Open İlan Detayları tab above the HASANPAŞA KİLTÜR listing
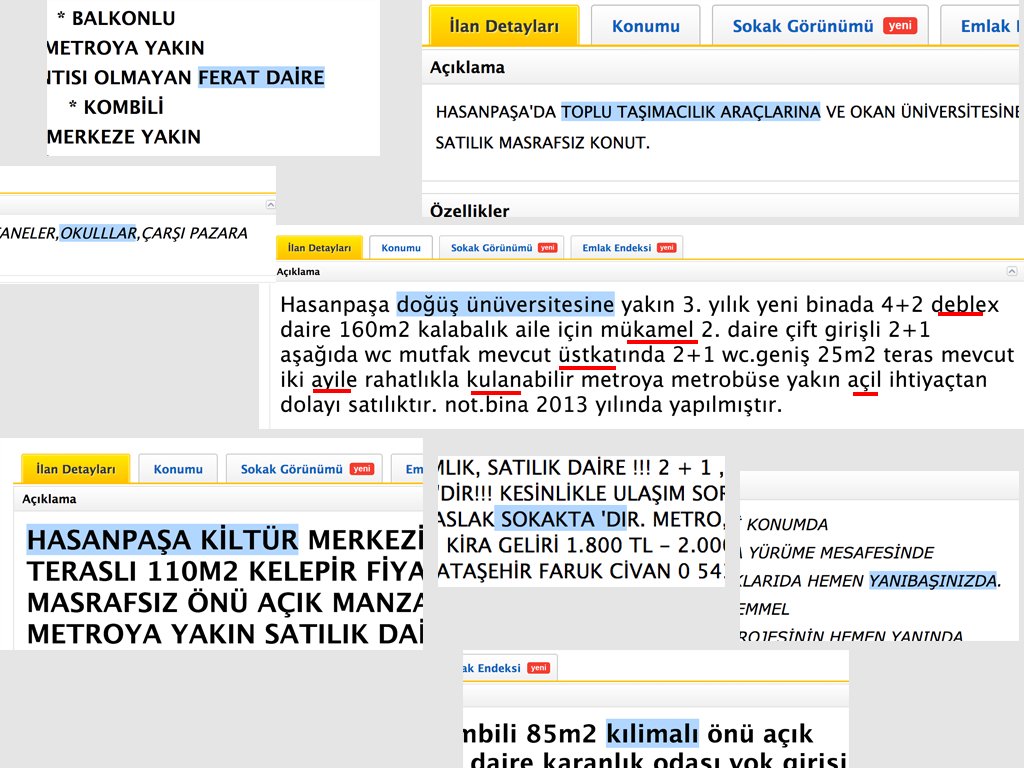1024x768 pixels. [76, 469]
